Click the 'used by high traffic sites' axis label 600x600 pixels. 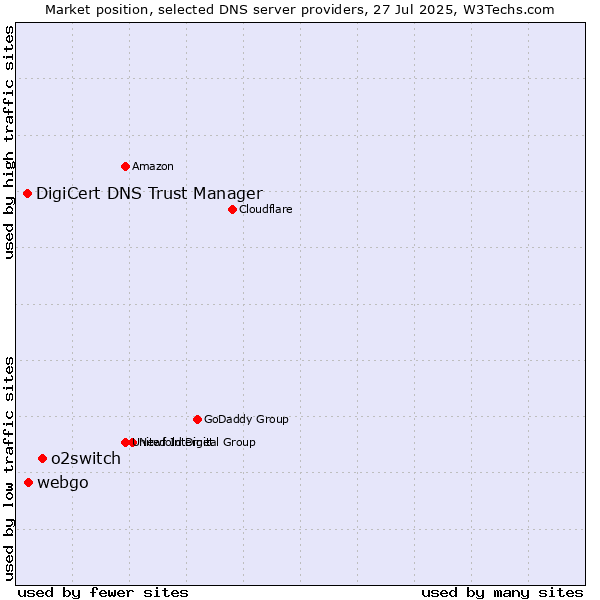click(9, 142)
